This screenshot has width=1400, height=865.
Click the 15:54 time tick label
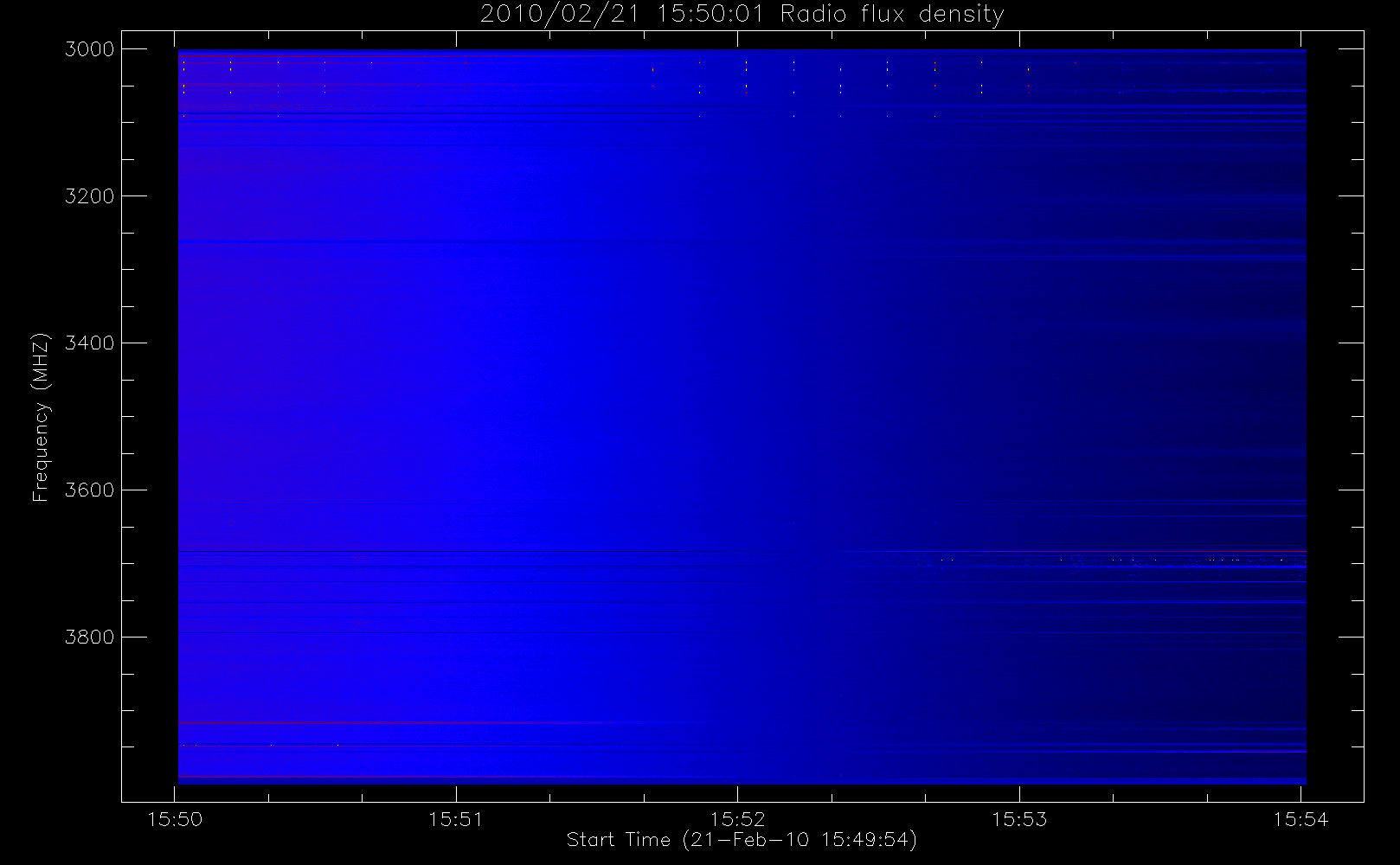[x=1300, y=819]
